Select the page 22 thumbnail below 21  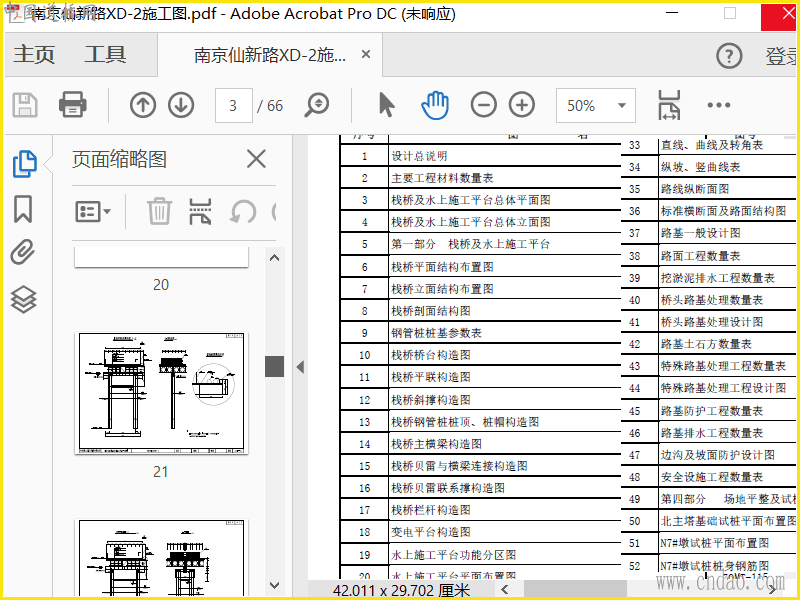tap(161, 557)
